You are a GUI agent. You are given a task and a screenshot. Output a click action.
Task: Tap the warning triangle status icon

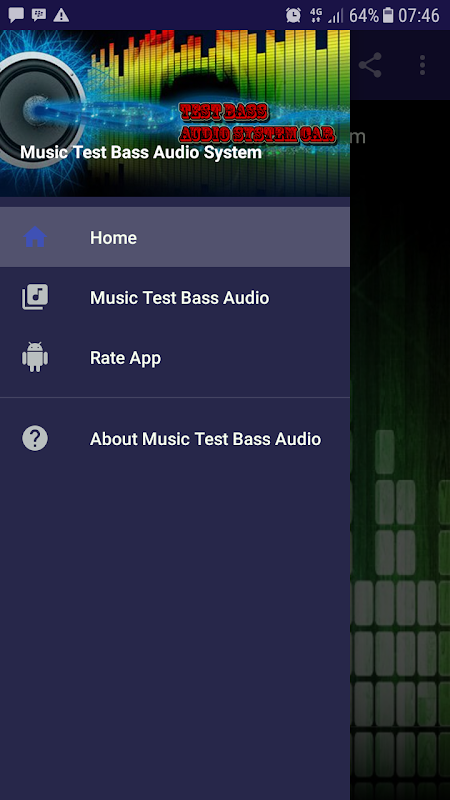61,15
